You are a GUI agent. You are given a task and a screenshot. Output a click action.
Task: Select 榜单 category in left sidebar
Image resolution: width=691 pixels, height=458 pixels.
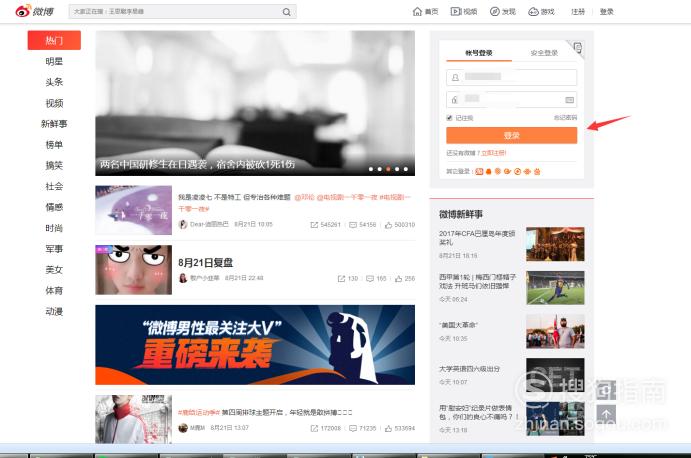tap(54, 145)
